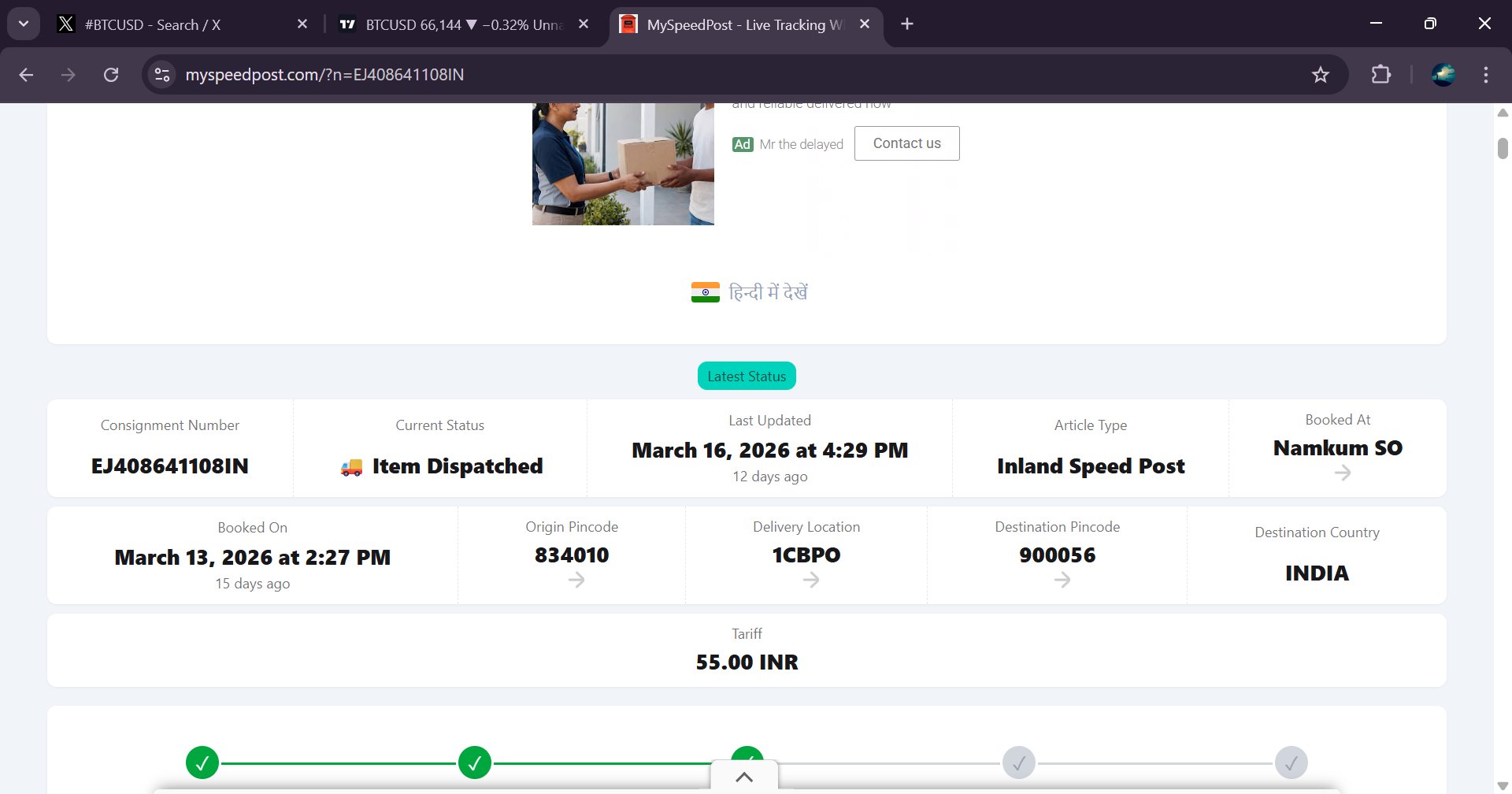Image resolution: width=1512 pixels, height=794 pixels.
Task: Expand the bottom panel chevron-up handle
Action: (744, 777)
